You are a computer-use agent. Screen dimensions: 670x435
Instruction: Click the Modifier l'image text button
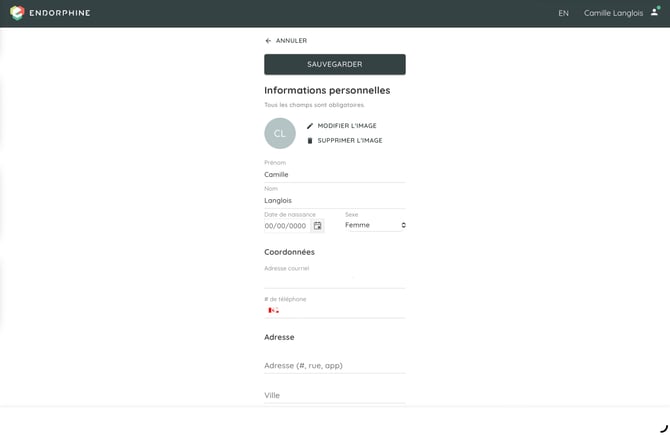click(x=347, y=126)
